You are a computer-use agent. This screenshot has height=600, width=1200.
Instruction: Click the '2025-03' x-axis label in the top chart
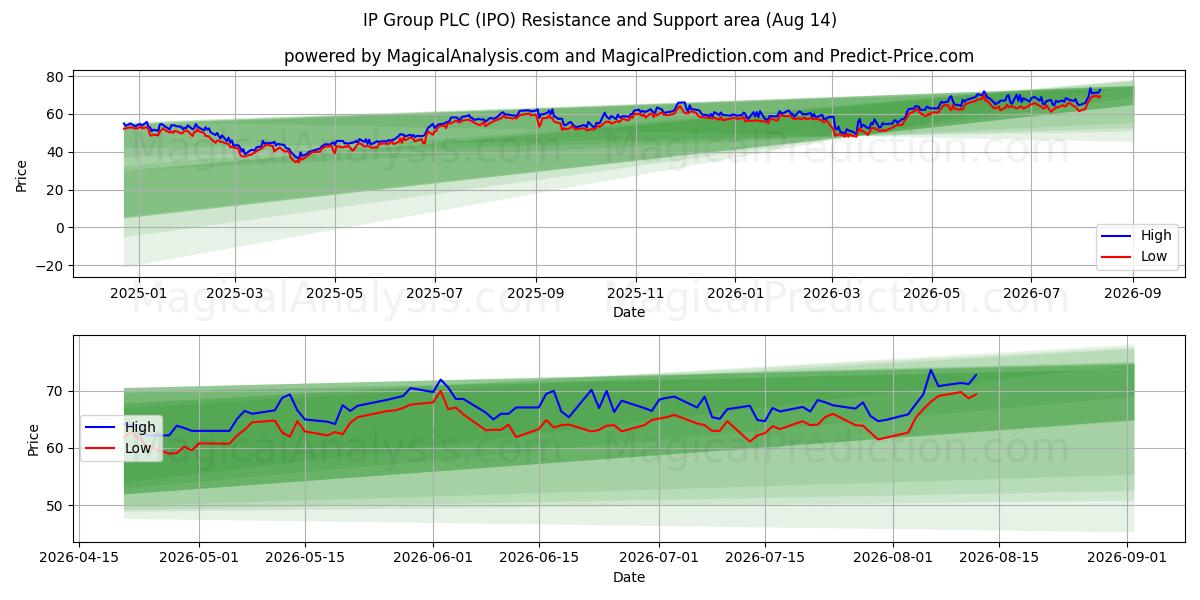[235, 293]
